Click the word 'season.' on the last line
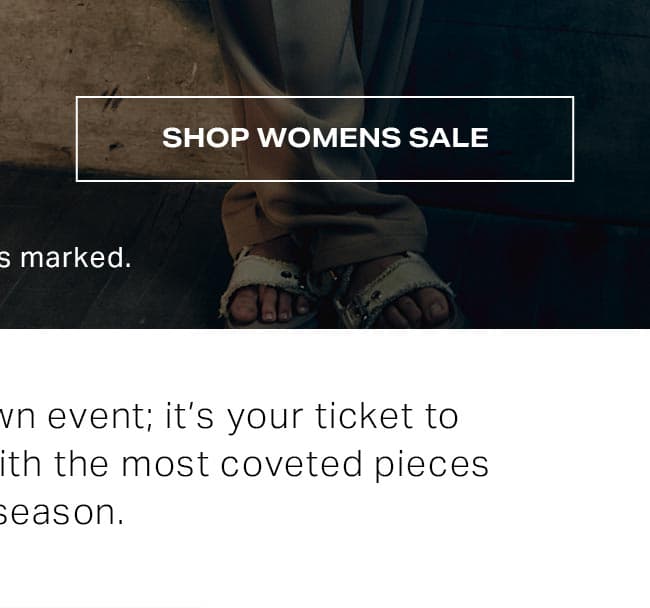The height and width of the screenshot is (608, 650). click(61, 513)
